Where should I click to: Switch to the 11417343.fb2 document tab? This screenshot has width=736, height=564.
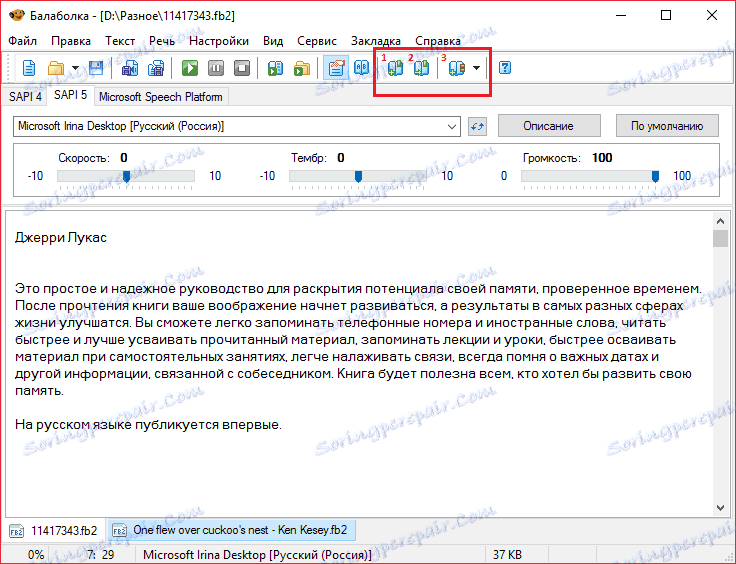[x=56, y=531]
